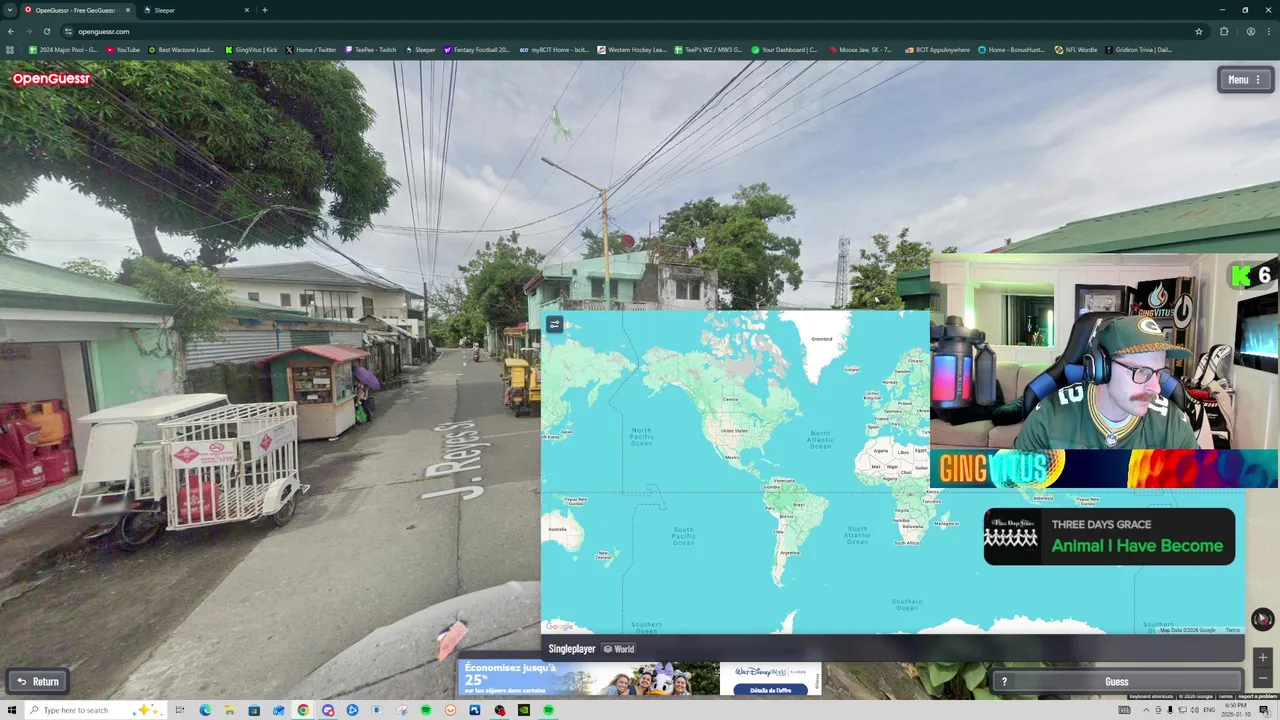1280x720 pixels.
Task: Open the Sleeper bookmark
Action: (420, 49)
